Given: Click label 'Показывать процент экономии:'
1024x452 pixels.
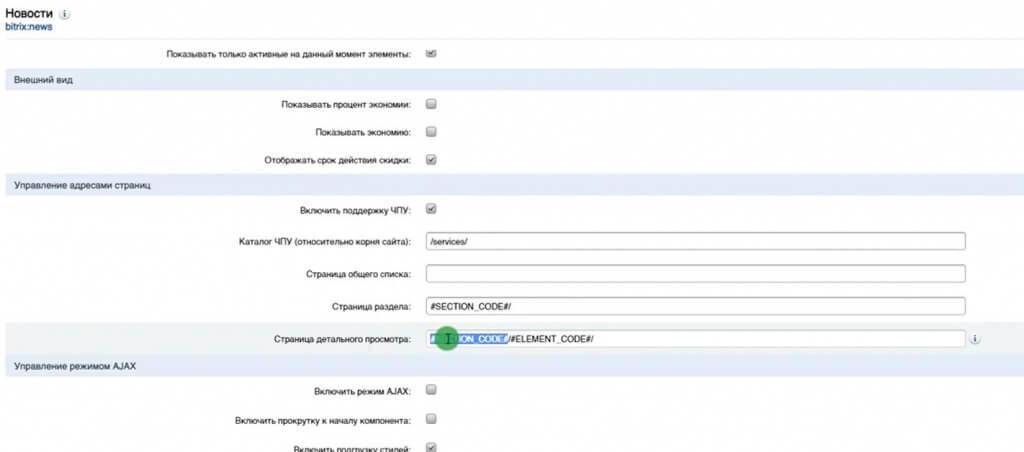Looking at the screenshot, I should 346,105.
